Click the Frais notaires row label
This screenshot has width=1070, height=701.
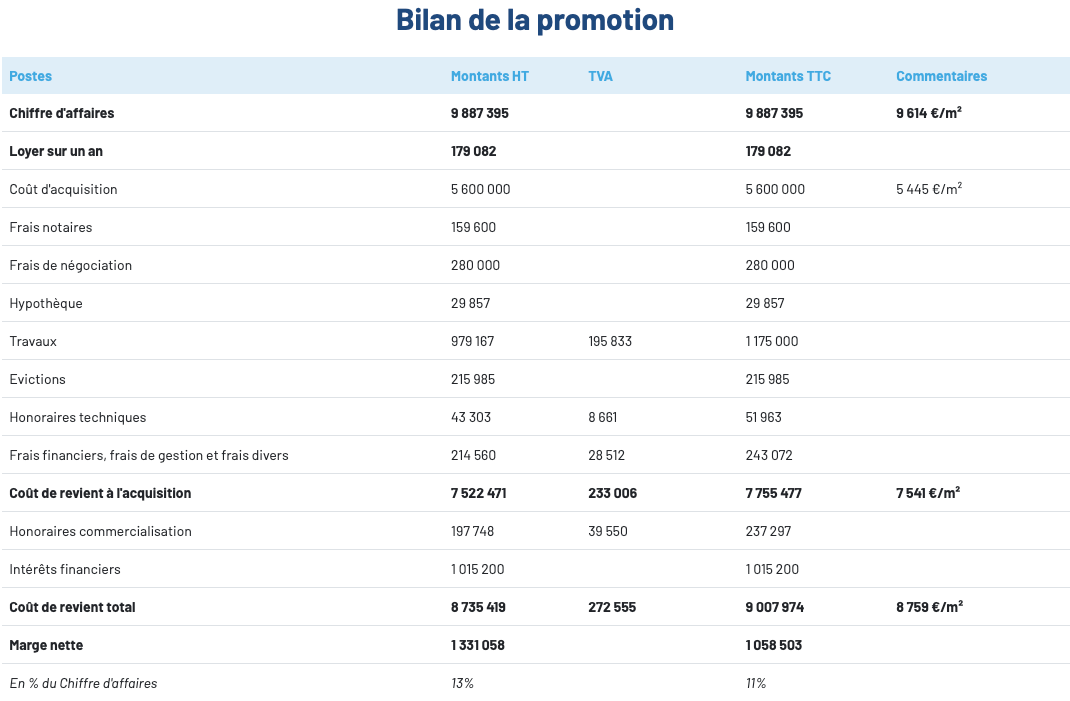pos(50,227)
